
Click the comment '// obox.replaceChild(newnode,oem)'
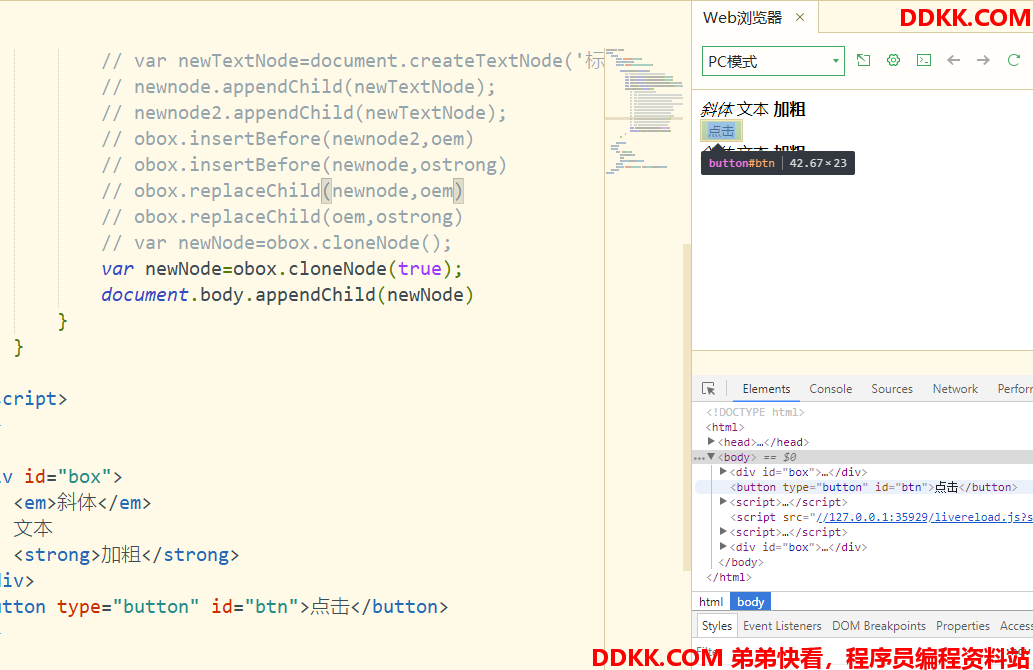pos(283,191)
